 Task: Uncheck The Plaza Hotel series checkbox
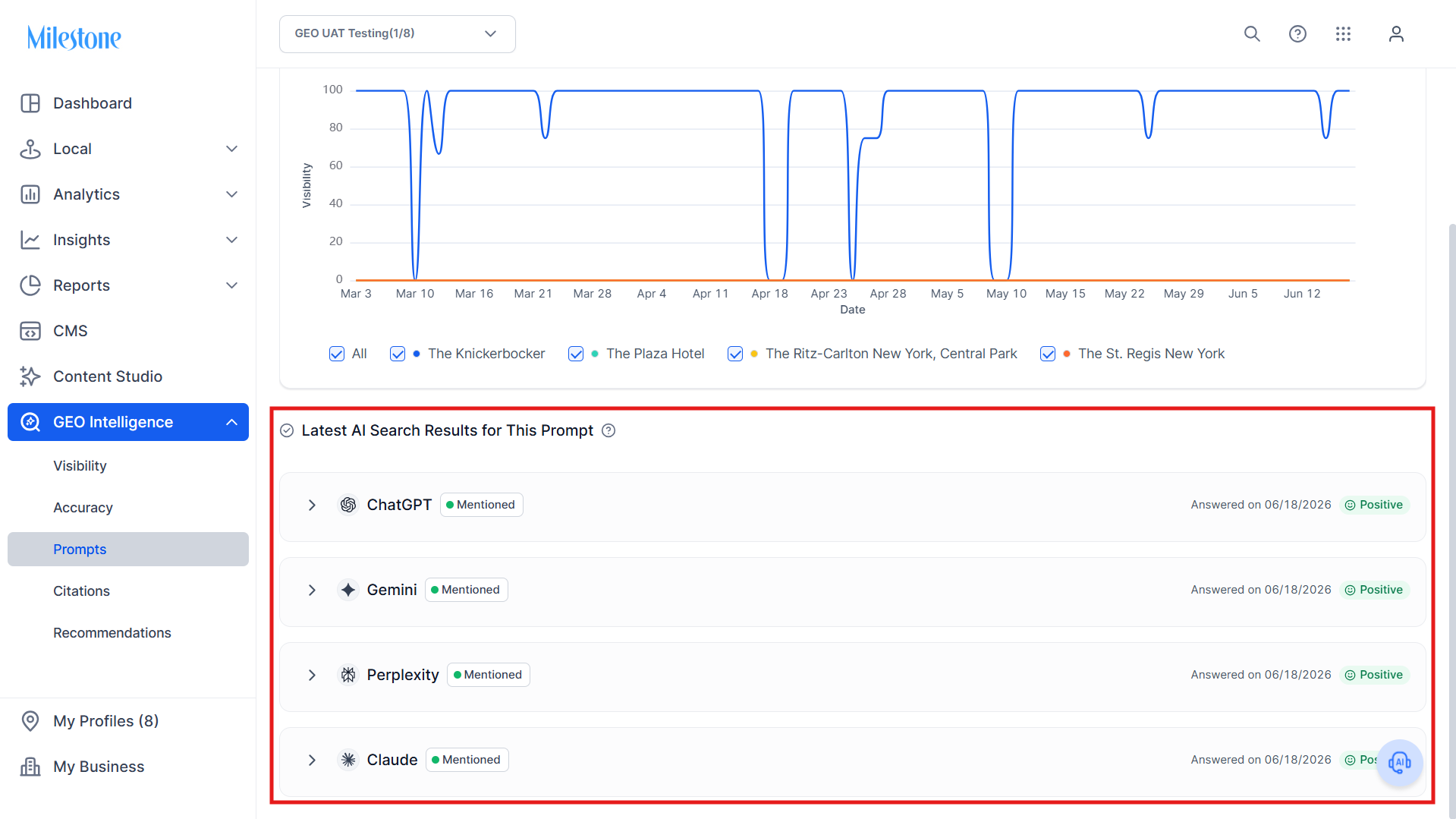point(576,354)
